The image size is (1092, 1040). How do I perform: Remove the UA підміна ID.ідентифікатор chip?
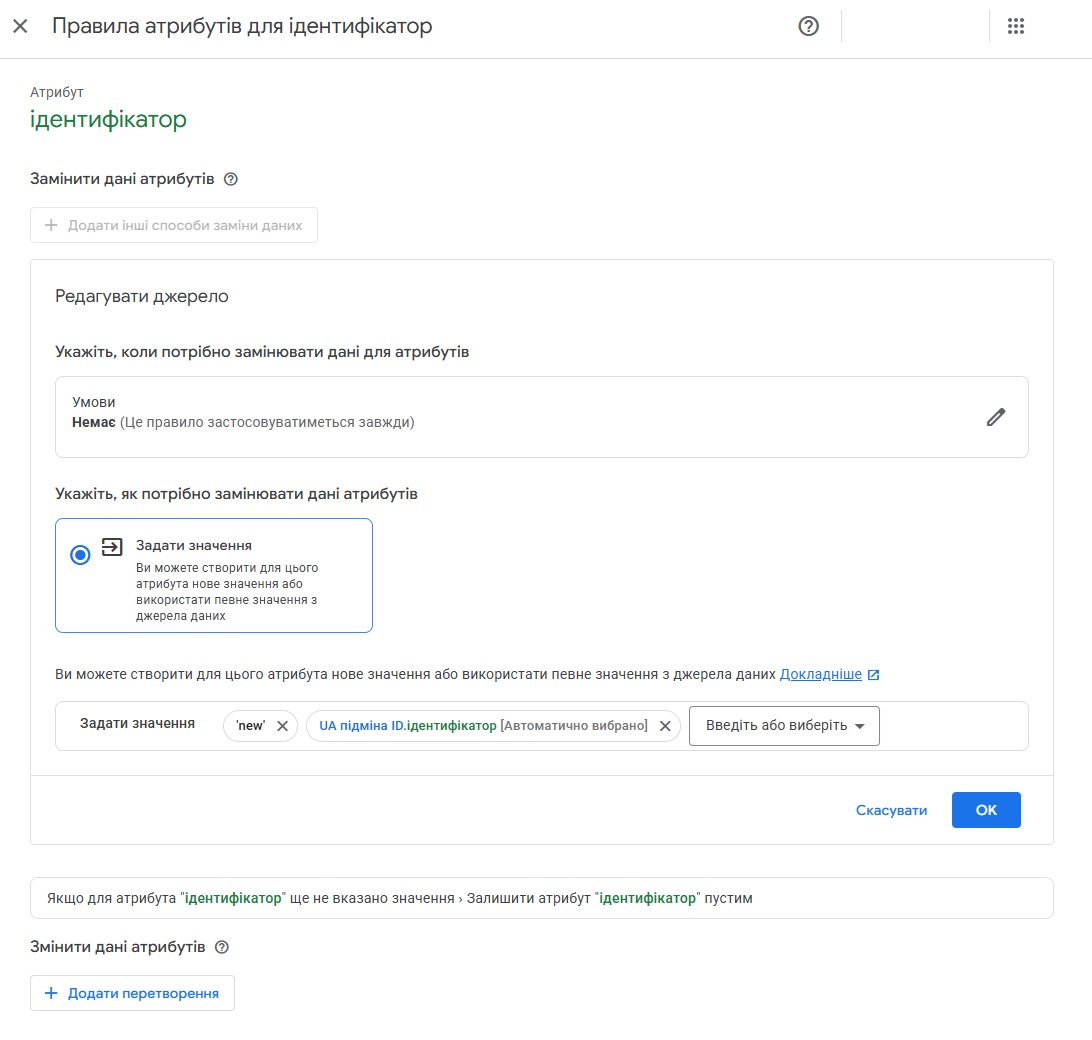665,726
